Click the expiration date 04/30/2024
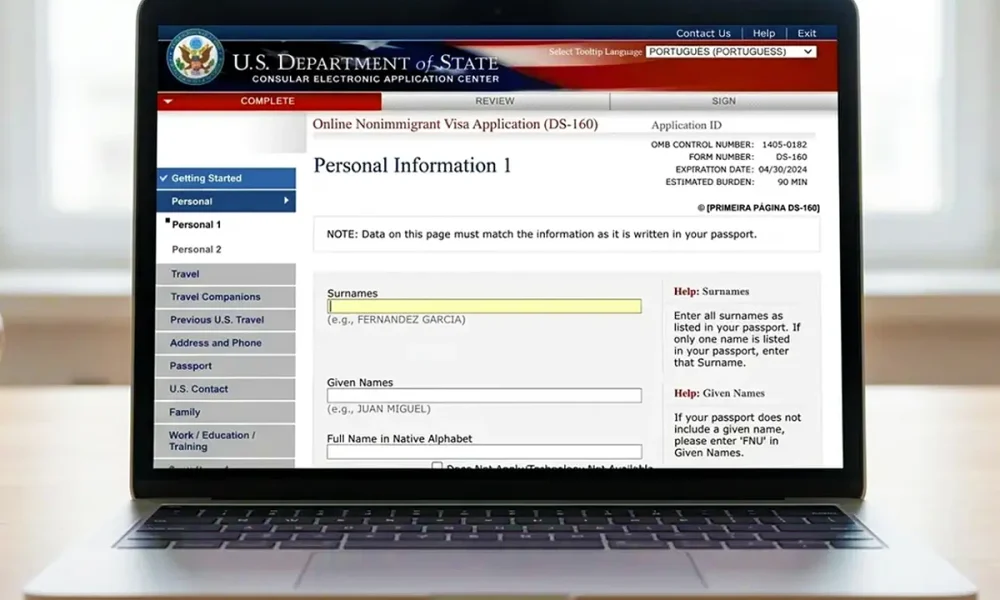This screenshot has width=1000, height=600. 783,170
